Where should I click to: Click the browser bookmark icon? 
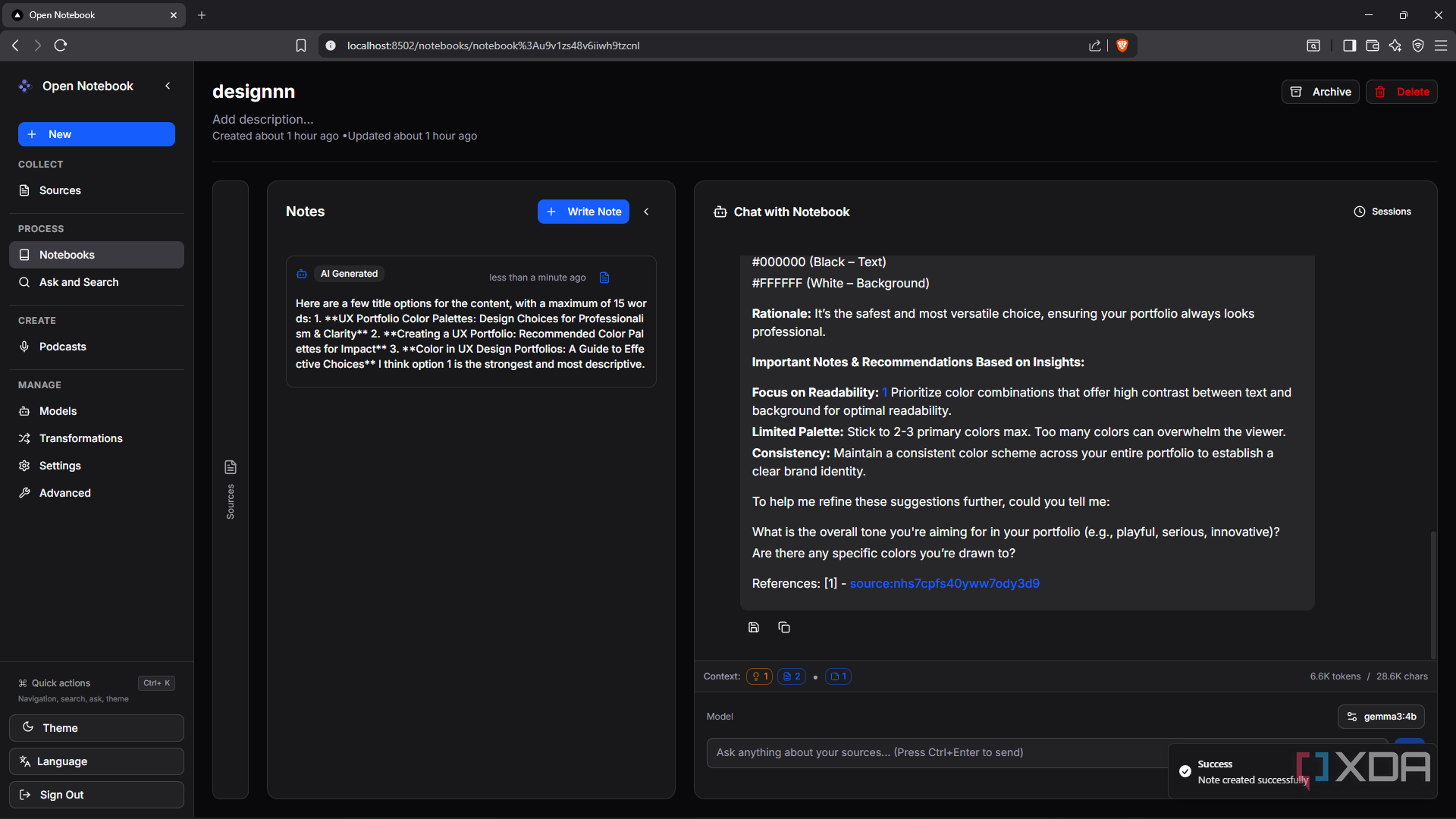301,45
